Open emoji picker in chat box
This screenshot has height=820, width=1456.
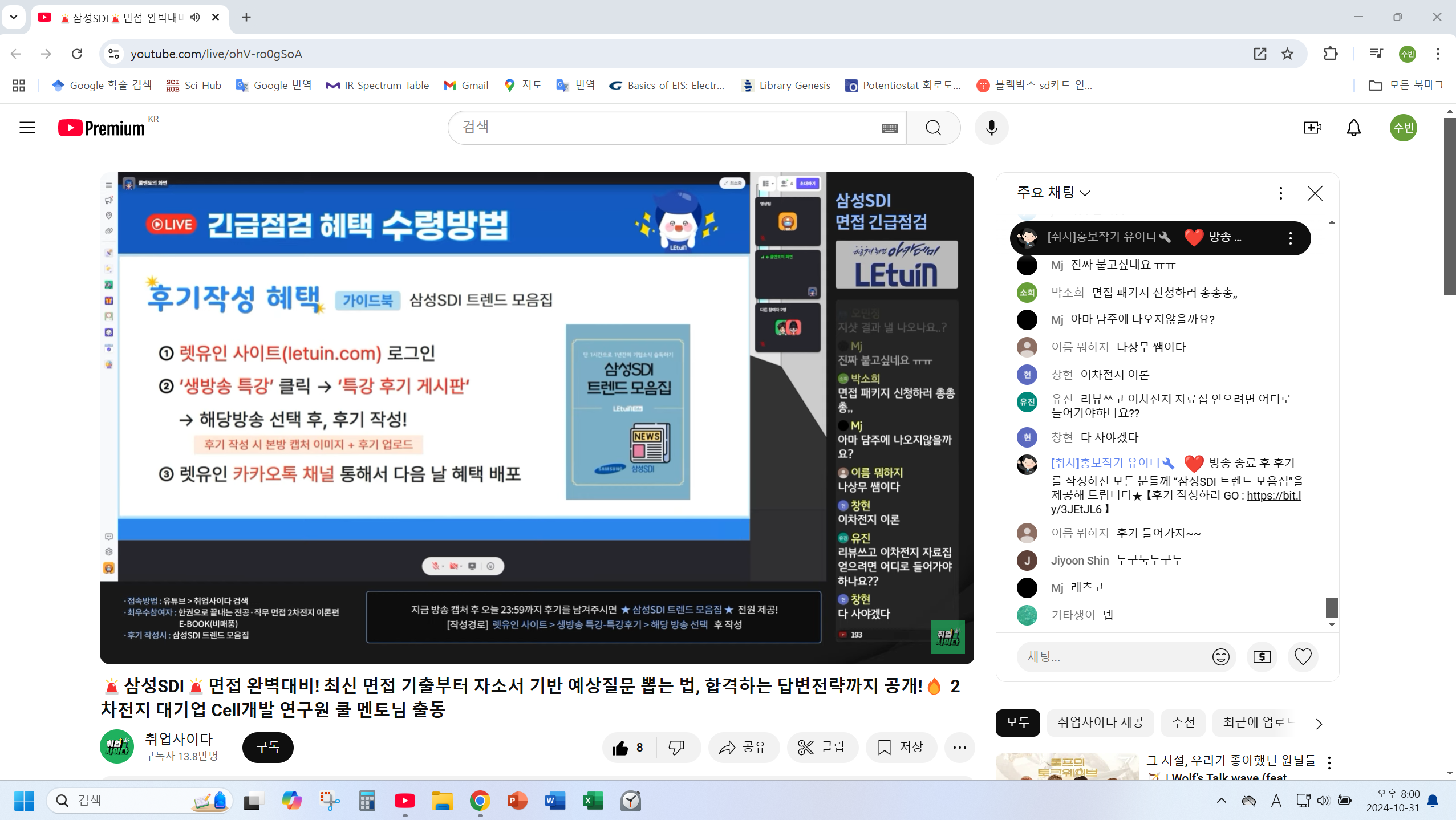[1220, 657]
